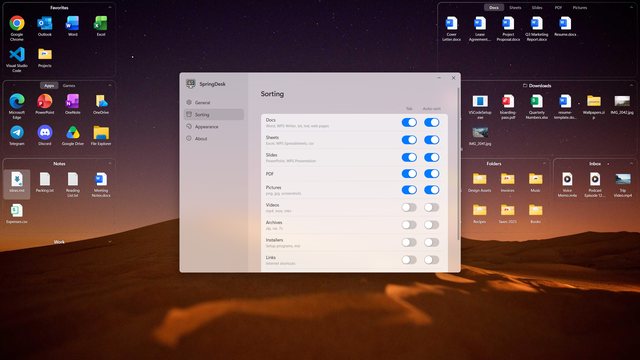
Task: Select the Music folder in Folders panel
Action: pyautogui.click(x=536, y=182)
